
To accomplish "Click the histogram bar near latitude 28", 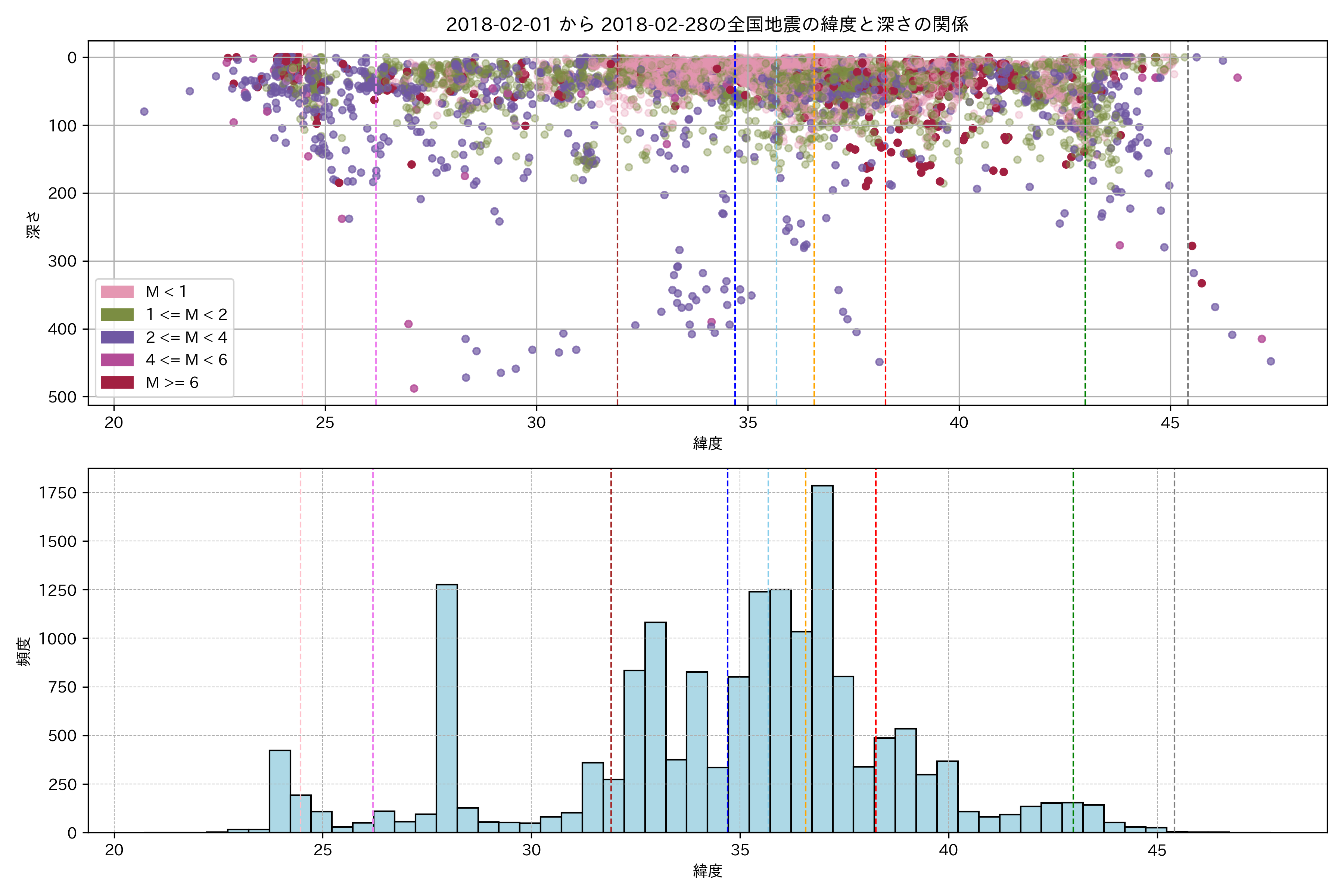I will pos(446,709).
